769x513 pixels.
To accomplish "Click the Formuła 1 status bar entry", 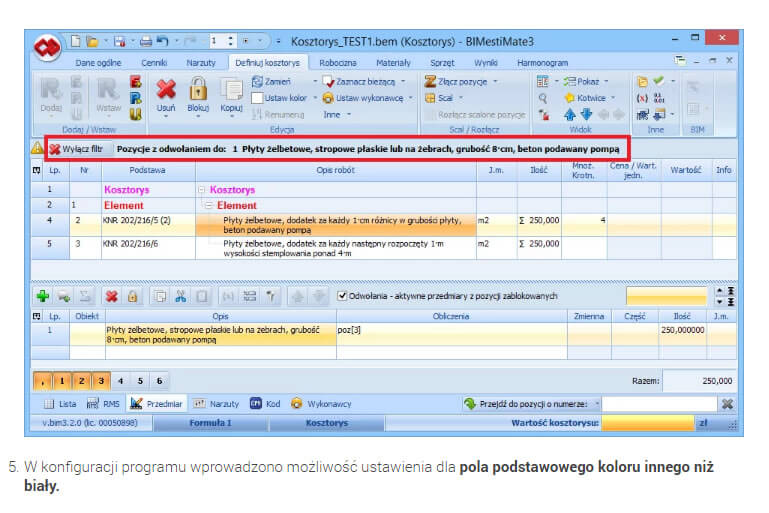I will point(210,423).
